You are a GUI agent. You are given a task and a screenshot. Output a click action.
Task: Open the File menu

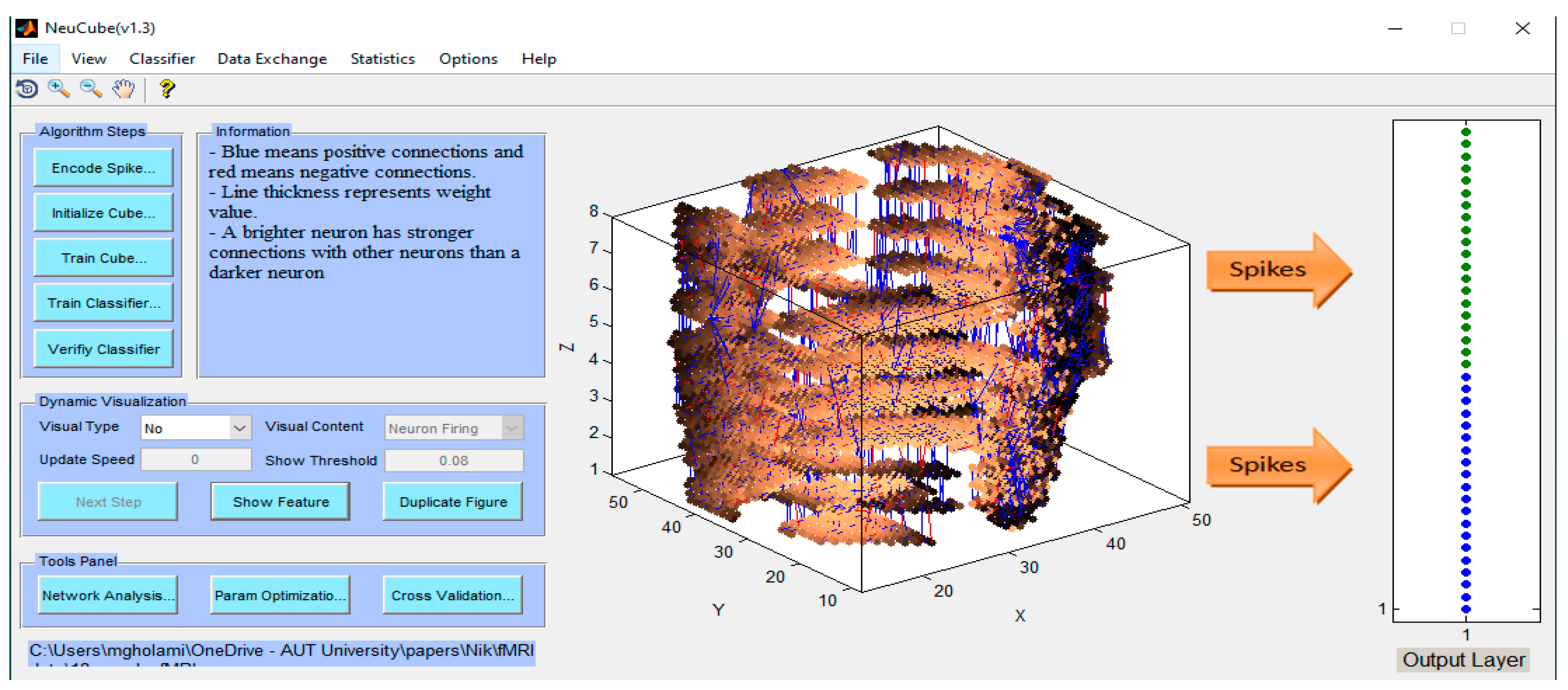click(35, 59)
